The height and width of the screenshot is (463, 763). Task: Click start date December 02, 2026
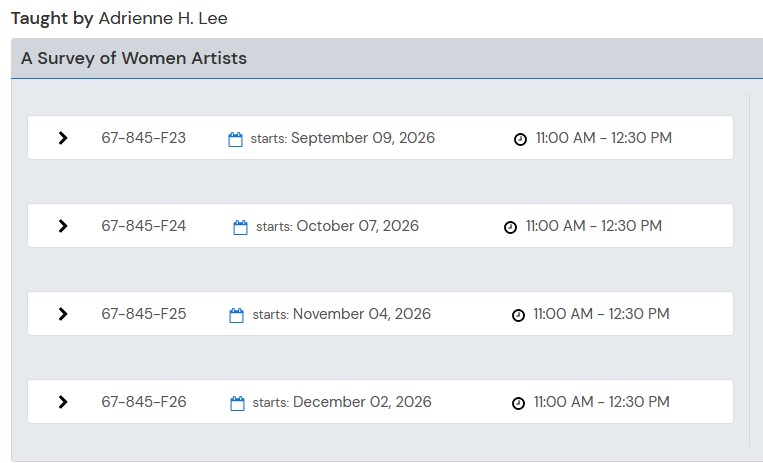(x=362, y=402)
